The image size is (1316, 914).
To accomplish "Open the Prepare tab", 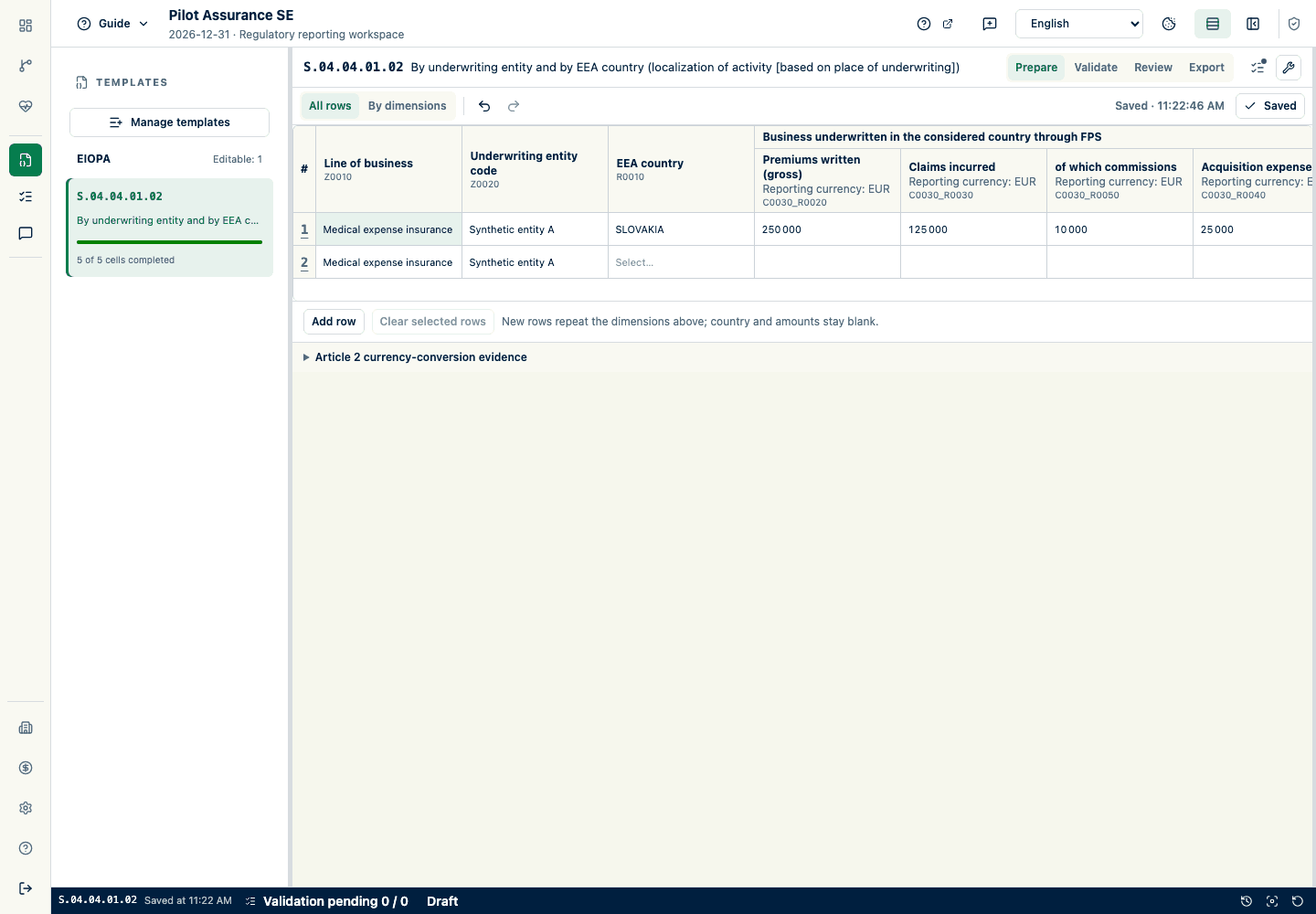I will coord(1036,68).
